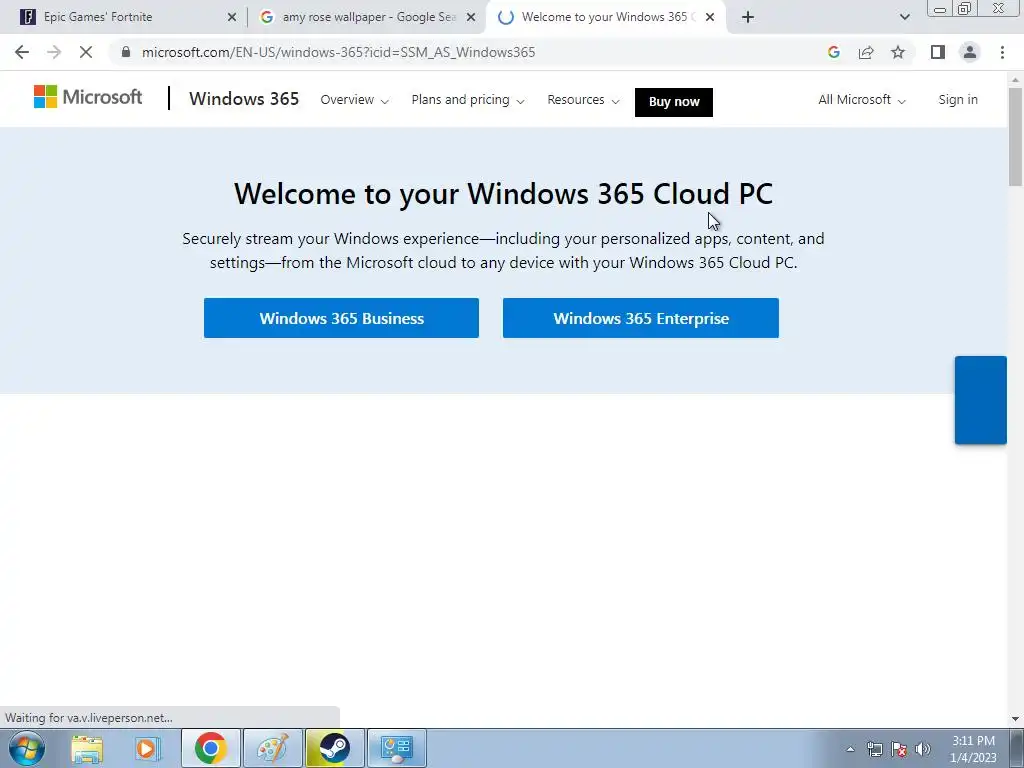Open Steam from the taskbar
Image resolution: width=1024 pixels, height=768 pixels.
point(334,748)
